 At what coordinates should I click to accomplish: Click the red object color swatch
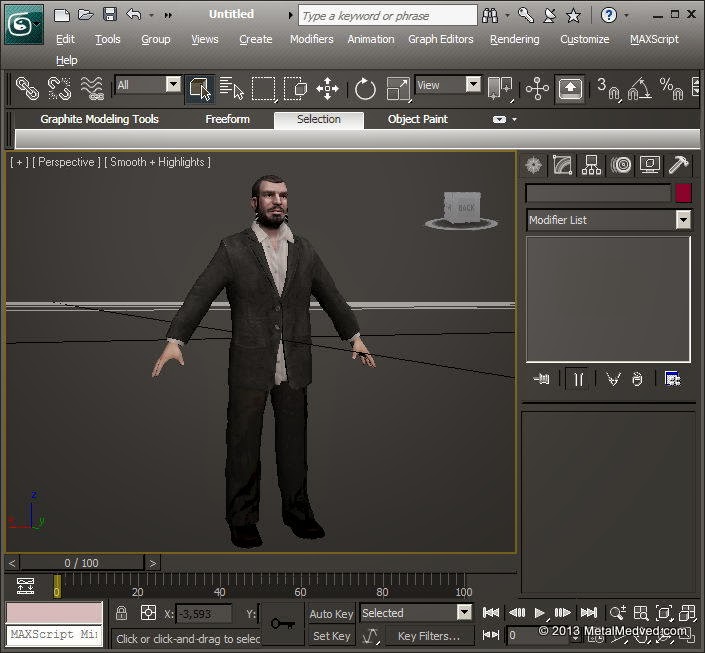[x=683, y=193]
